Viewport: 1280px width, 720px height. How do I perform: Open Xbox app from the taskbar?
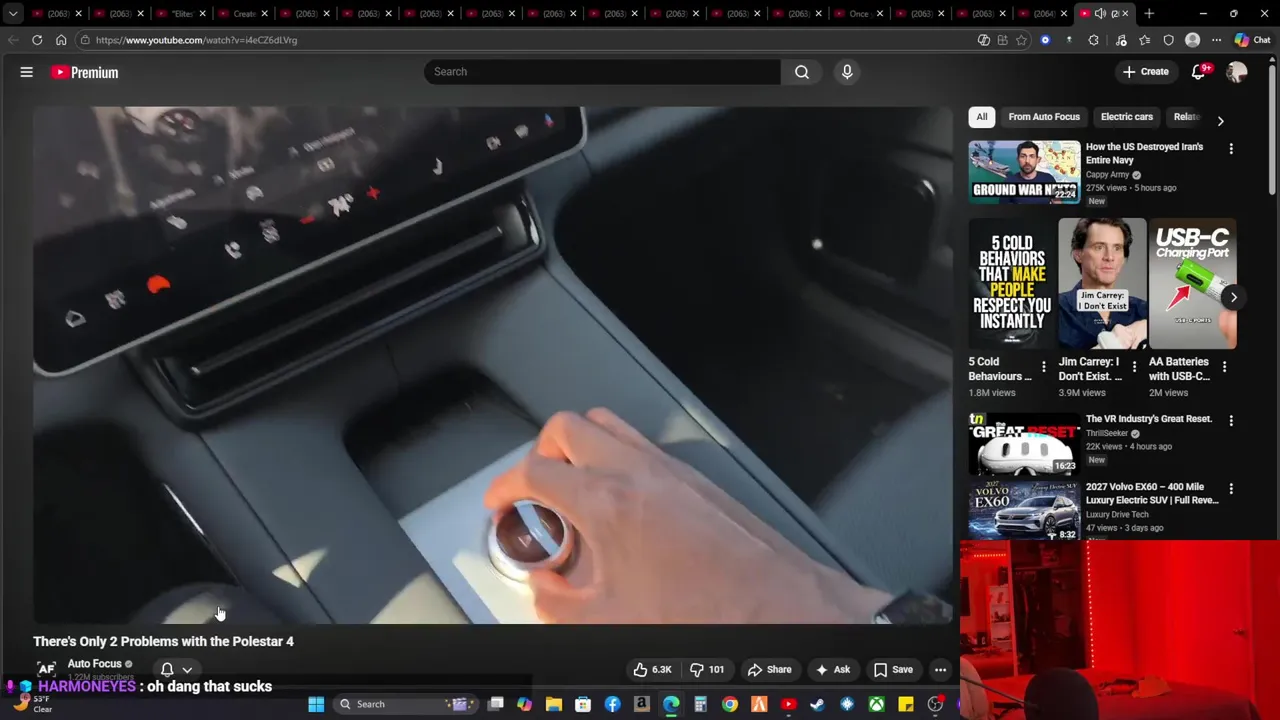876,704
